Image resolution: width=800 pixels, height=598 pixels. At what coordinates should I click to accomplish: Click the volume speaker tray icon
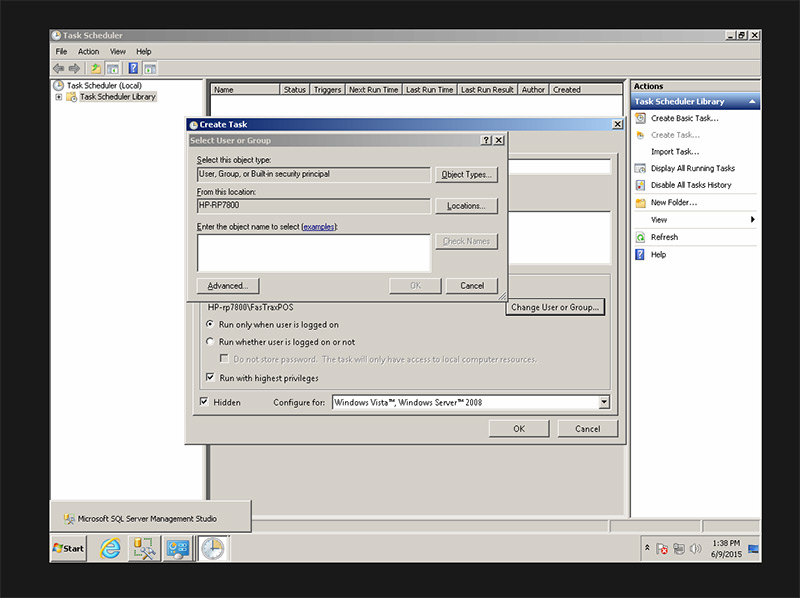tap(695, 549)
